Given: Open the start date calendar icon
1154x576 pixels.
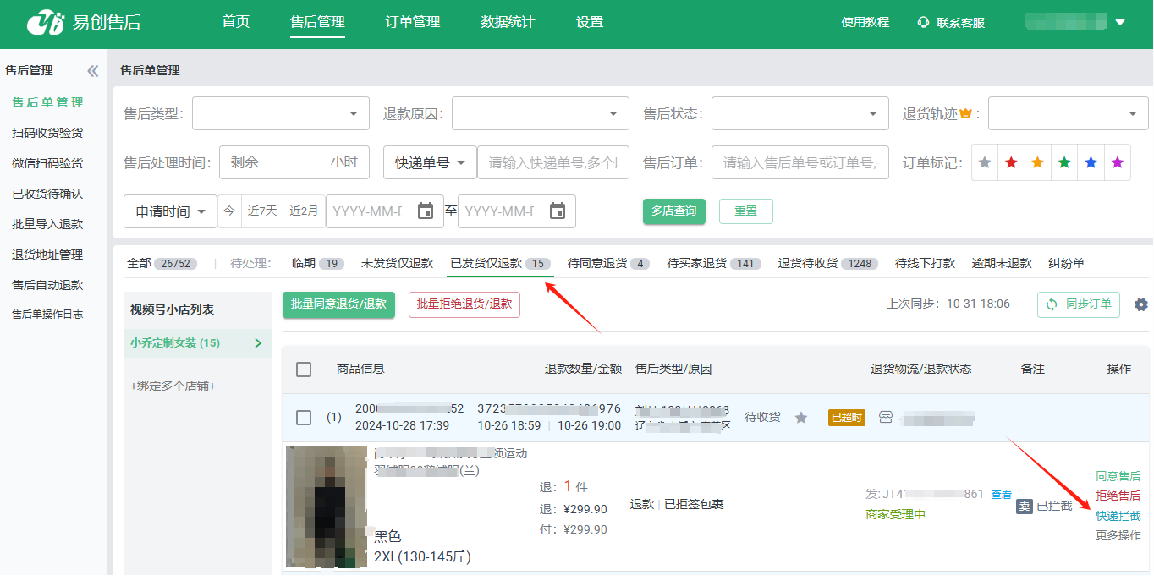Looking at the screenshot, I should click(425, 211).
